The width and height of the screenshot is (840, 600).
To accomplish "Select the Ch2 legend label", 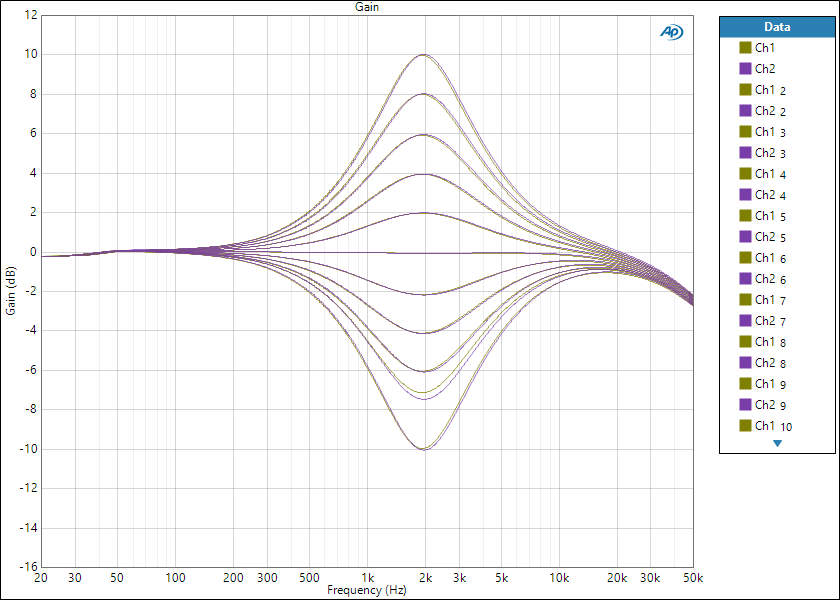I will (765, 69).
